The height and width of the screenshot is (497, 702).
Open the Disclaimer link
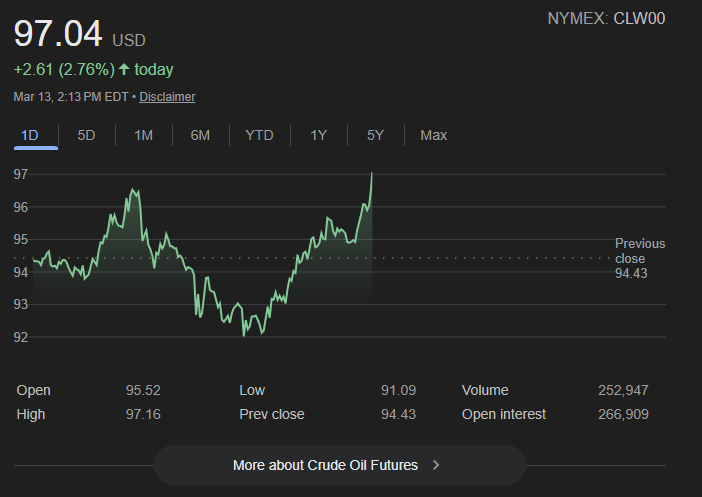pyautogui.click(x=167, y=97)
